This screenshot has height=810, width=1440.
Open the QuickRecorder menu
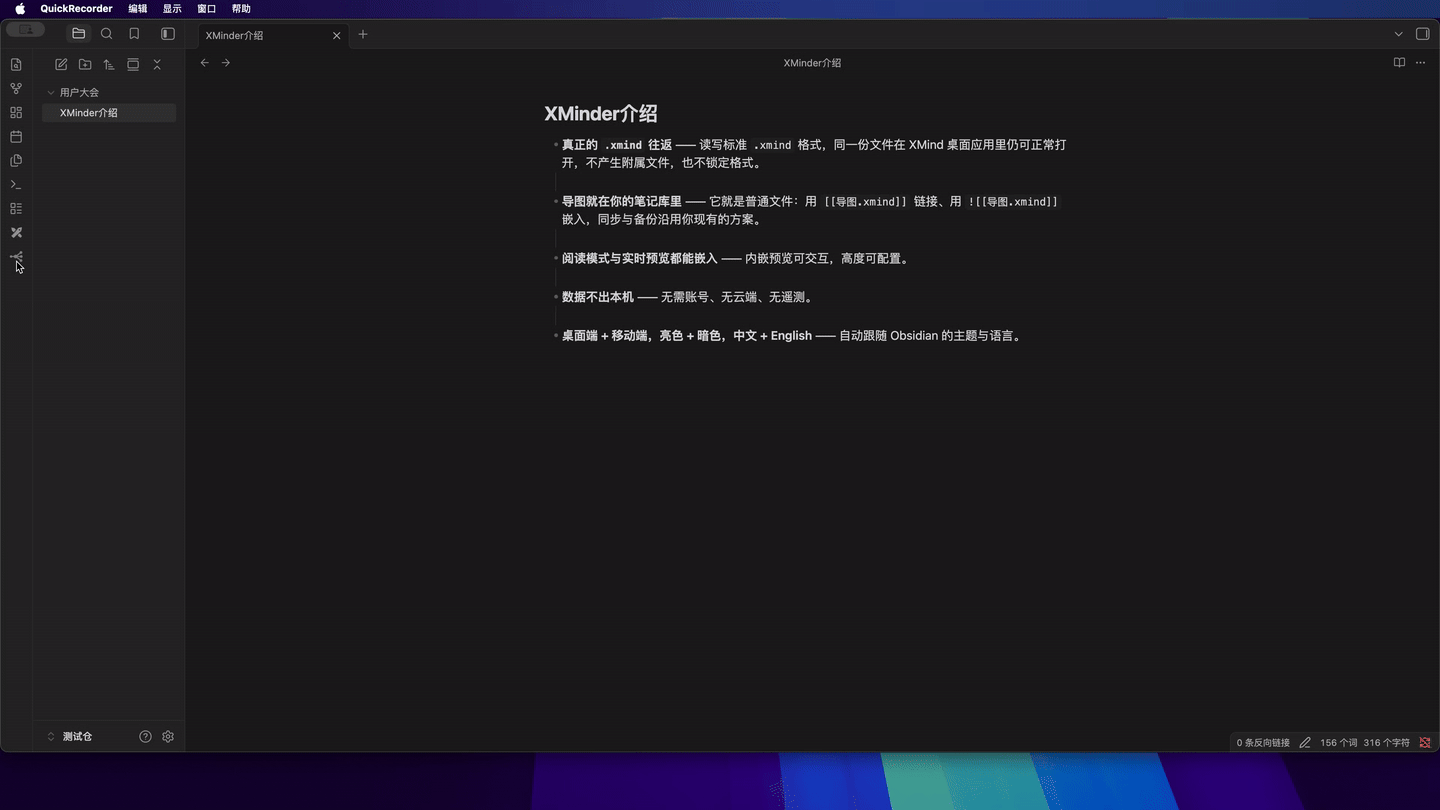click(76, 9)
